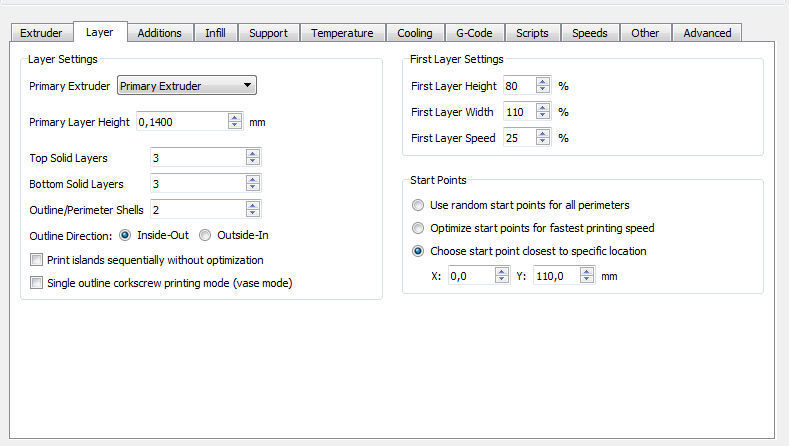Choose optimize start points for fastest printing
The image size is (789, 446).
pos(418,228)
